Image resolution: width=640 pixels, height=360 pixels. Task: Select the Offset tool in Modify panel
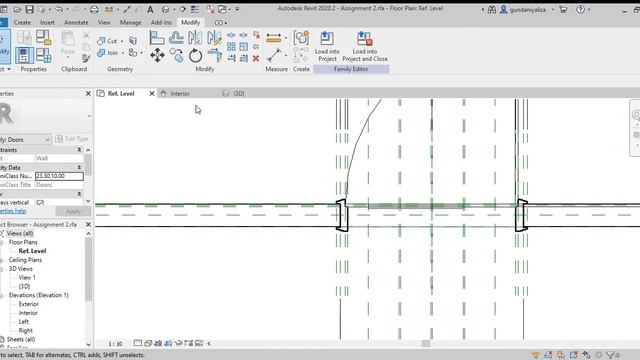(176, 38)
